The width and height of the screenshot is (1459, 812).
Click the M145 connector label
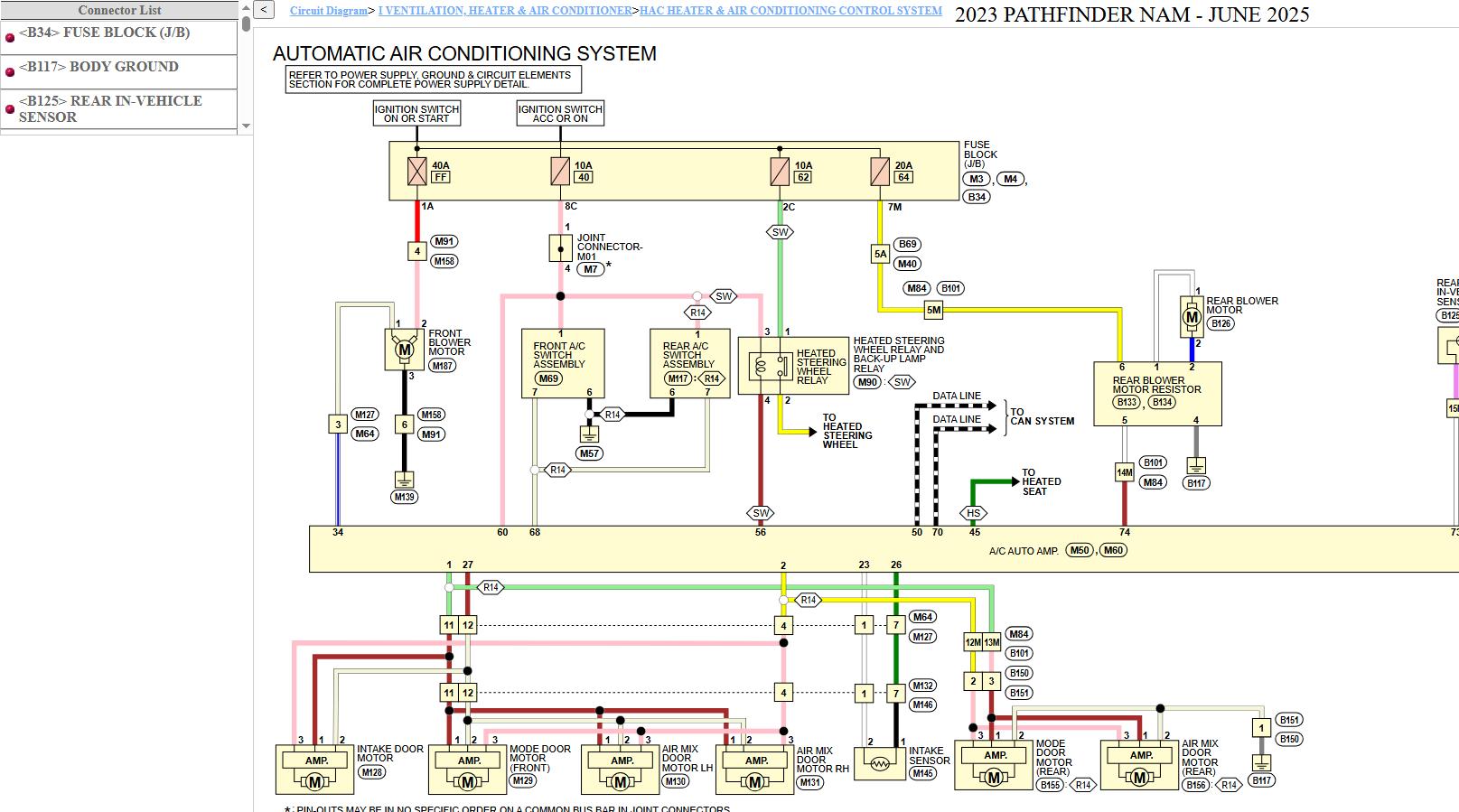922,773
